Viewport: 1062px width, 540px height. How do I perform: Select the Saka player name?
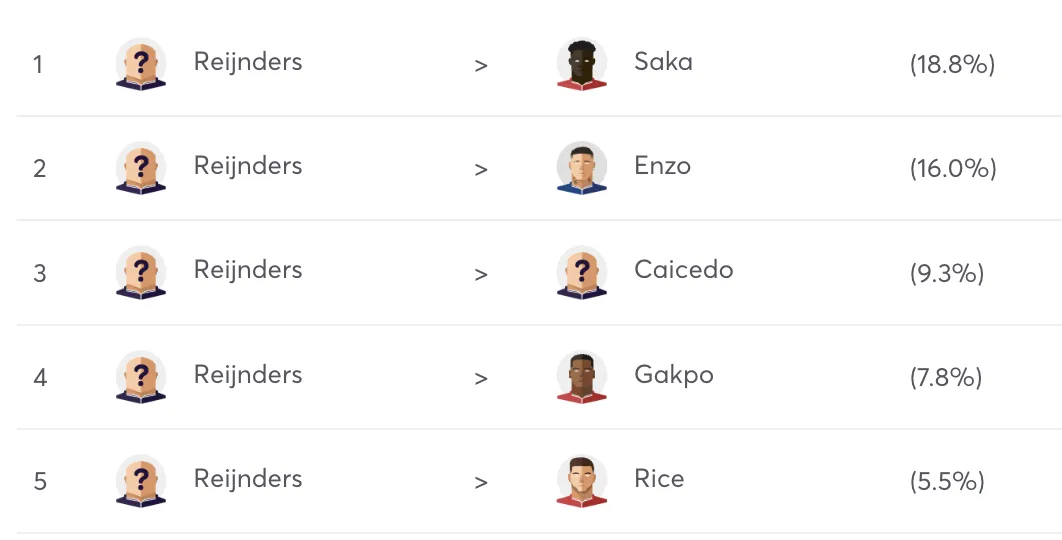pos(663,62)
